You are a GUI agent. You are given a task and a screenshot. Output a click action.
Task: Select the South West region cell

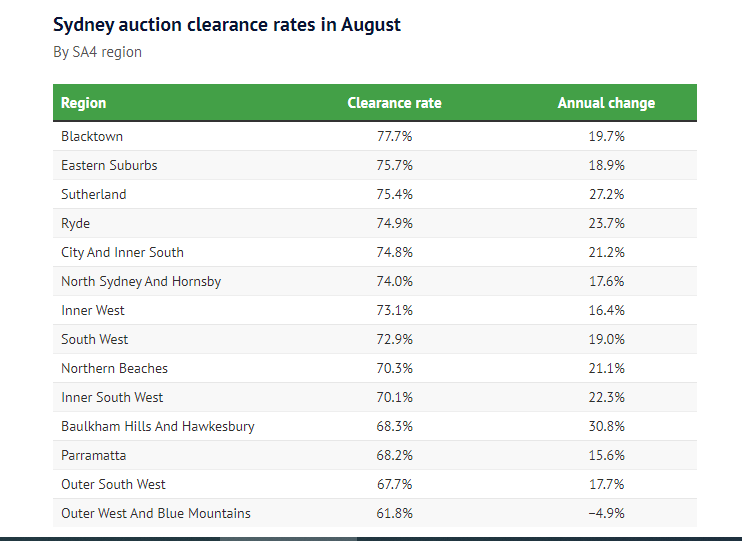(95, 339)
